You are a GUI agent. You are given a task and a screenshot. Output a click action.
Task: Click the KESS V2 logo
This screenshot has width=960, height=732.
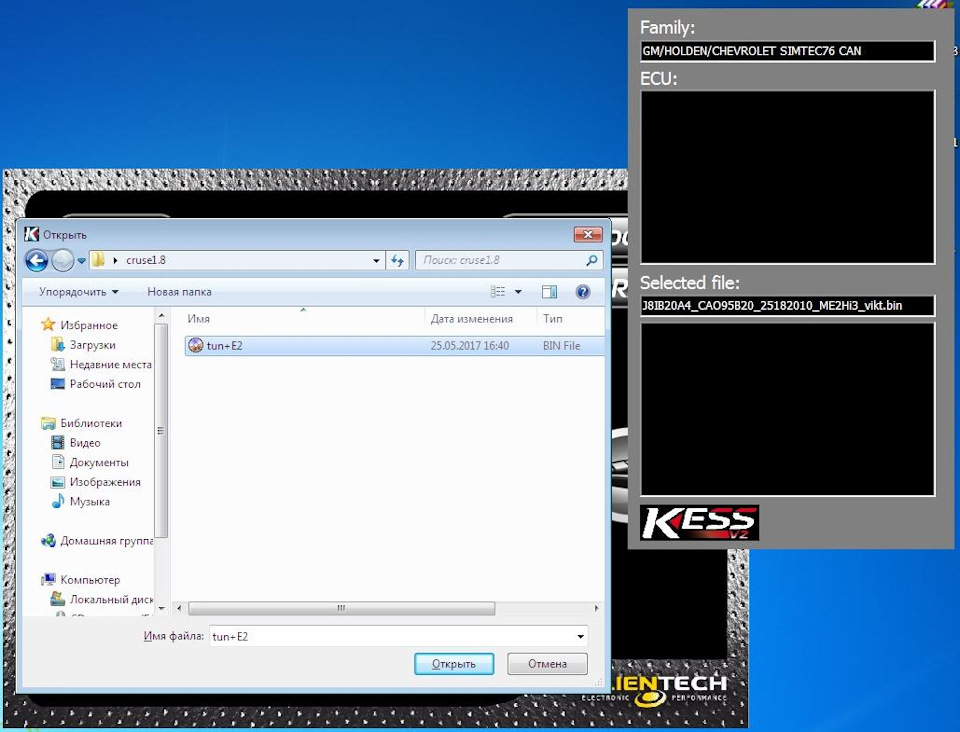(700, 523)
